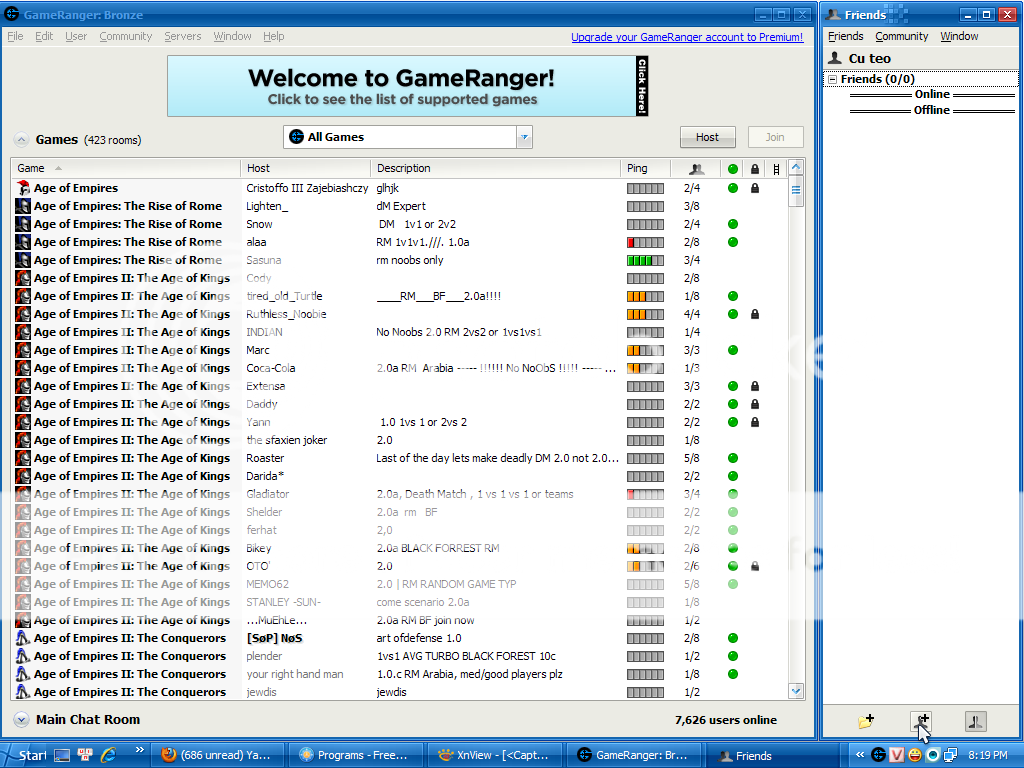The width and height of the screenshot is (1024, 768).
Task: Click the Age of Empires game icon in Cristoffo's row
Action: click(x=23, y=188)
